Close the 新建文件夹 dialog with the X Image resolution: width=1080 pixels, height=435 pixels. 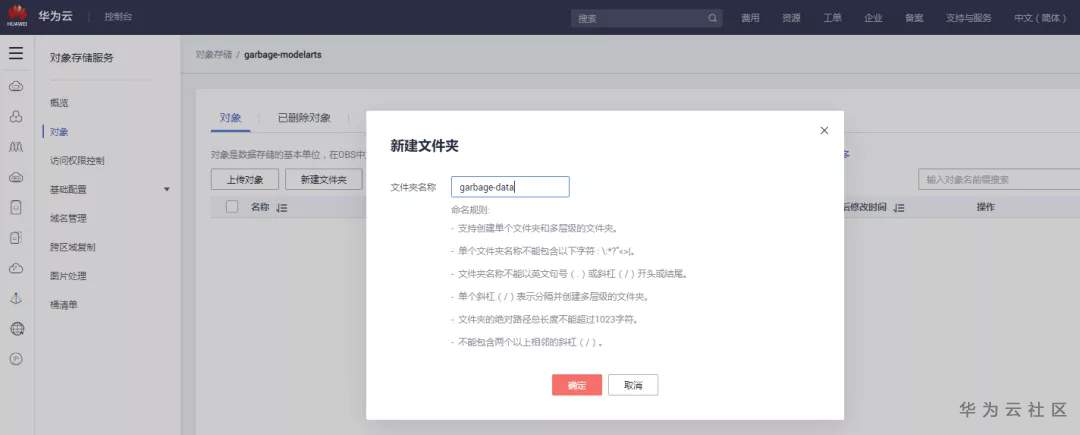point(824,131)
